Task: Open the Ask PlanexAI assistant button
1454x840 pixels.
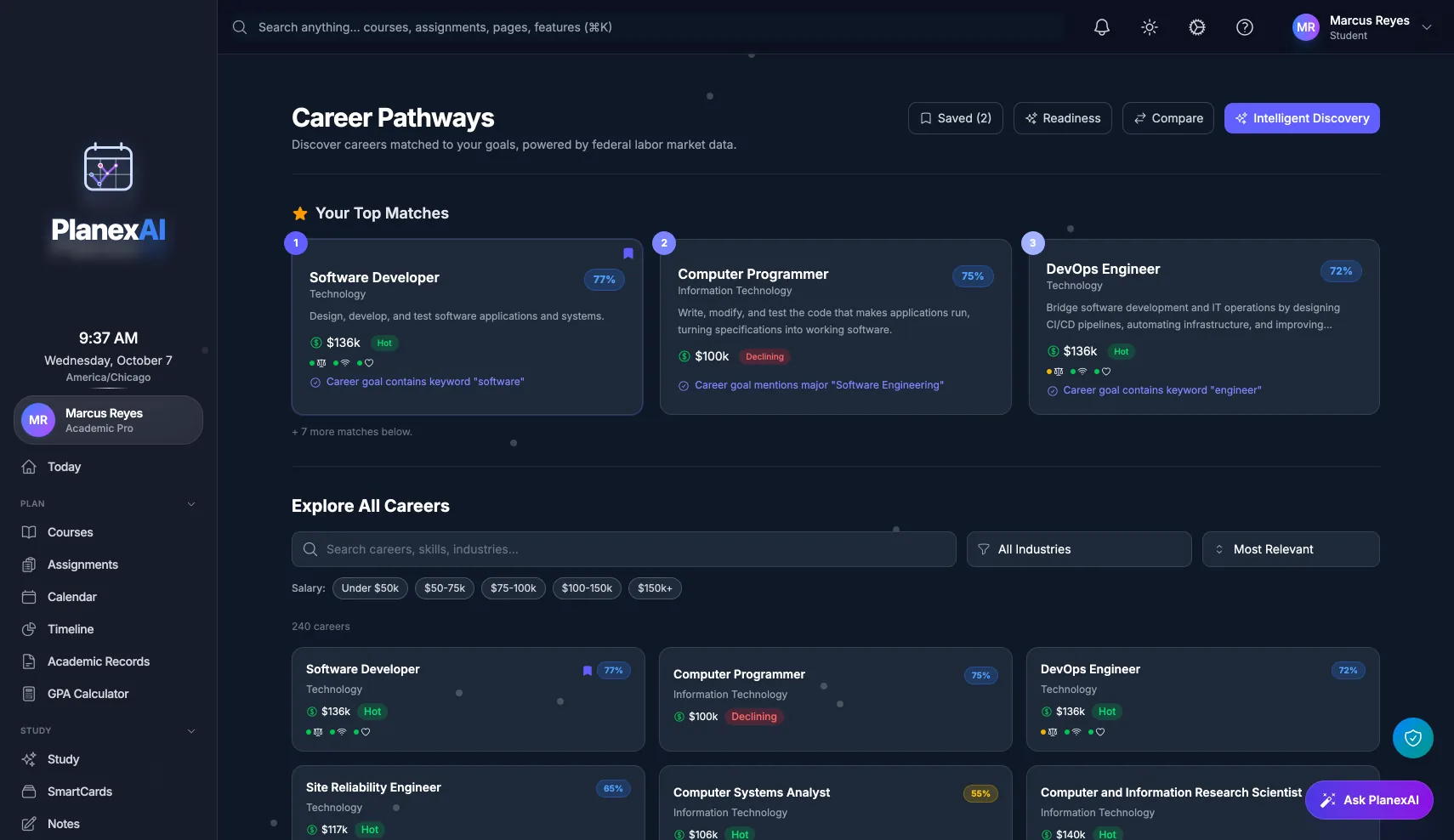Action: tap(1369, 800)
